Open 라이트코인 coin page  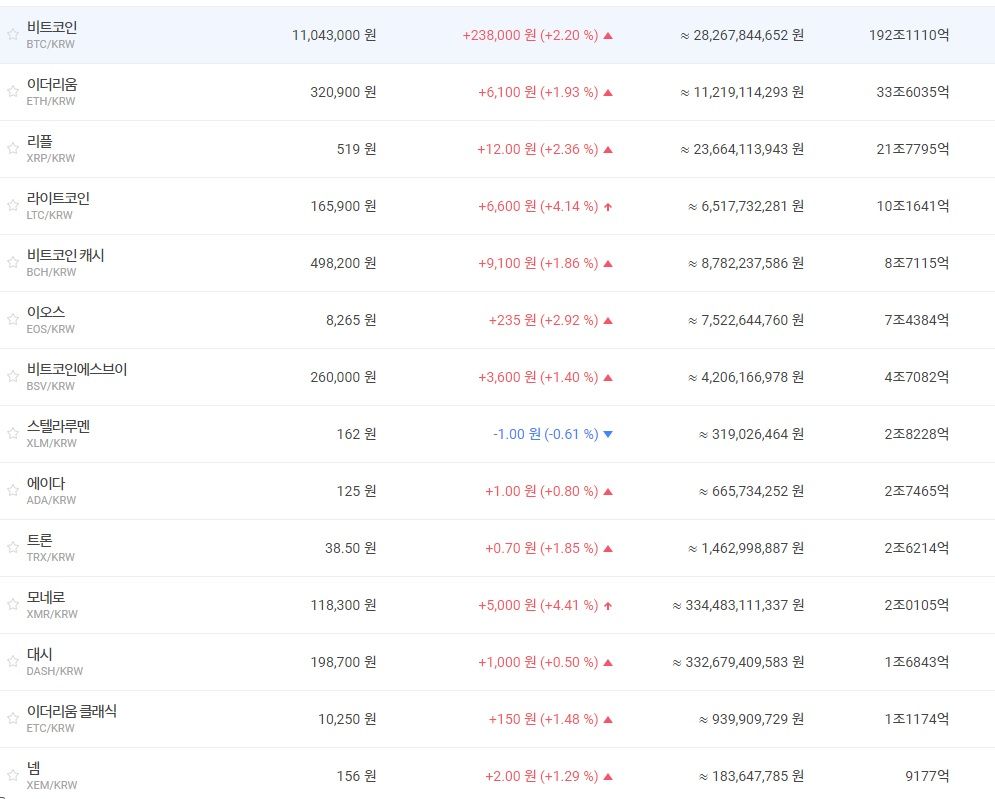pos(58,198)
